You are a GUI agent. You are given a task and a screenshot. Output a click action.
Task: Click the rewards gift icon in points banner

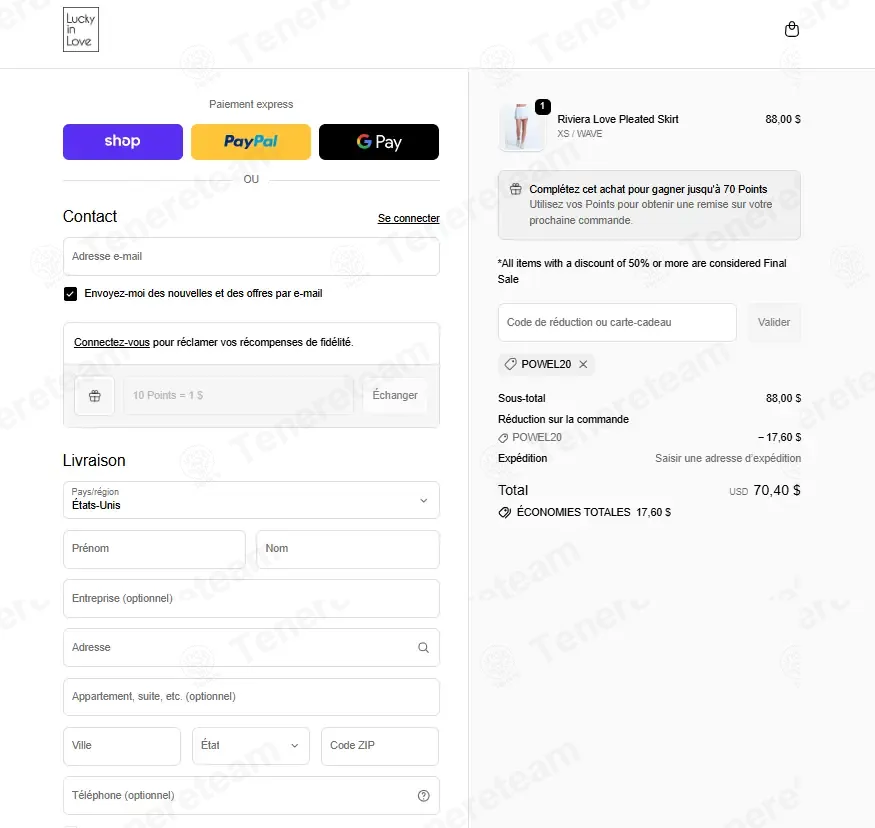pos(516,189)
